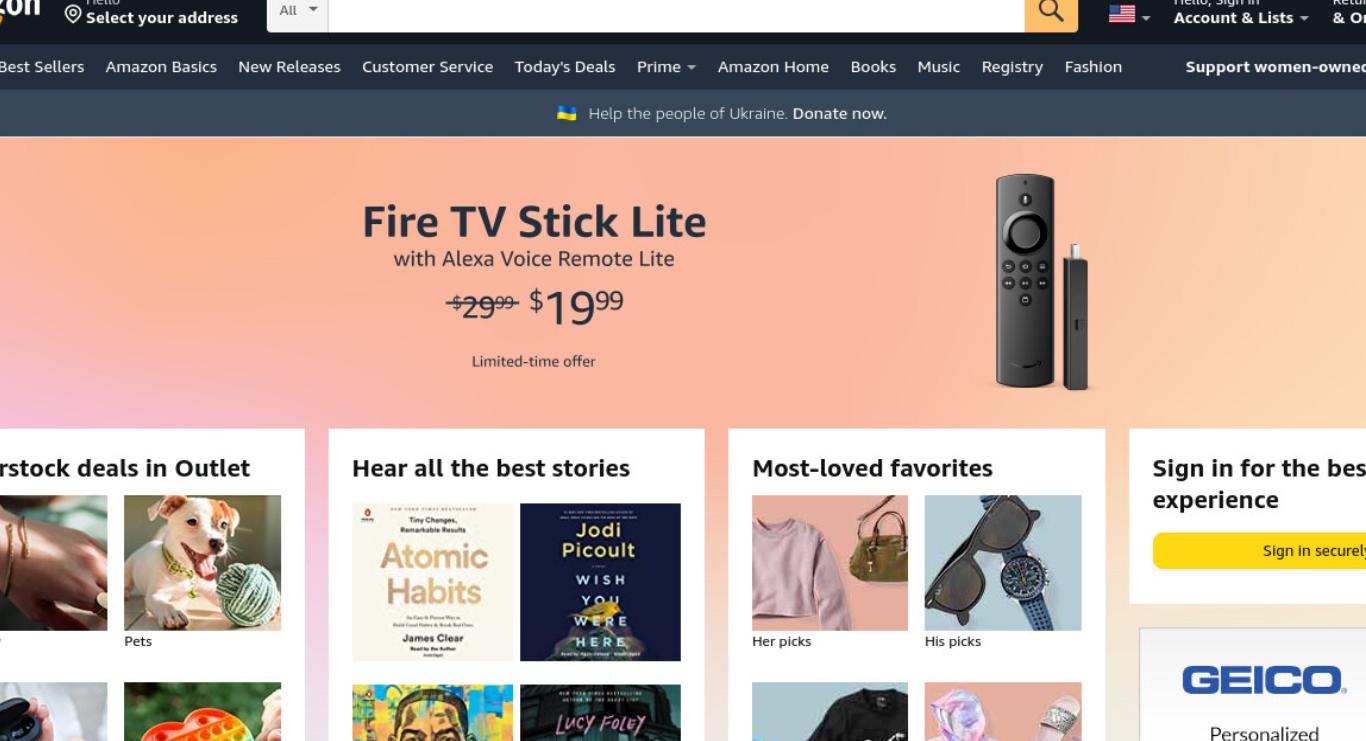Select the Her picks image

830,563
